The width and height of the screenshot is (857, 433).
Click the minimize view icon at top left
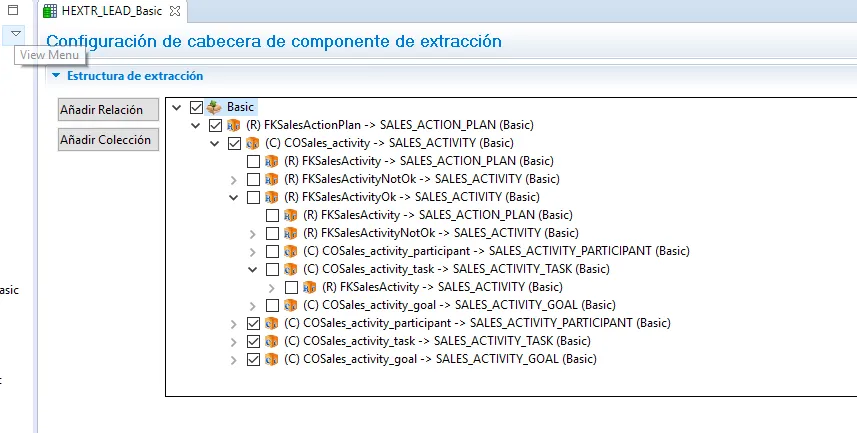(x=13, y=10)
